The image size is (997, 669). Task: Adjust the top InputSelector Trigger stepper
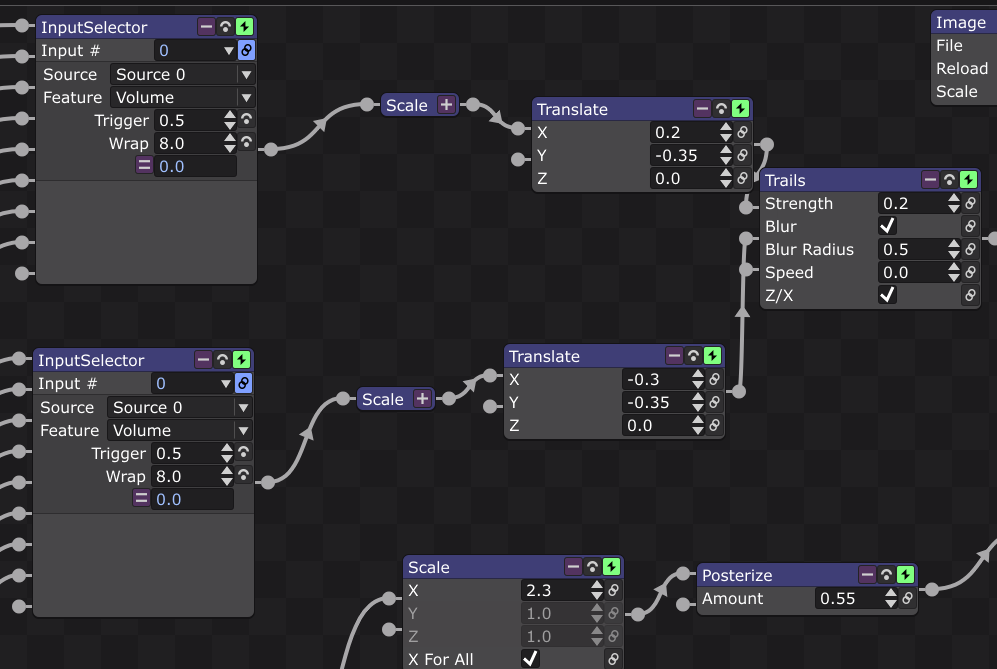pyautogui.click(x=230, y=120)
